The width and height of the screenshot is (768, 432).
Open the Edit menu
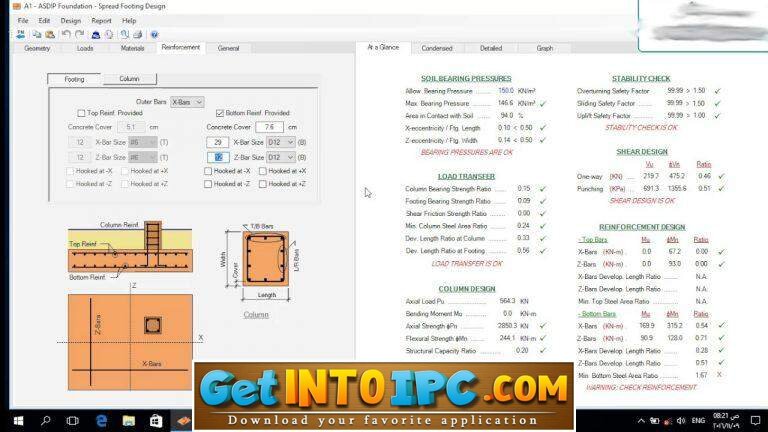[x=44, y=21]
